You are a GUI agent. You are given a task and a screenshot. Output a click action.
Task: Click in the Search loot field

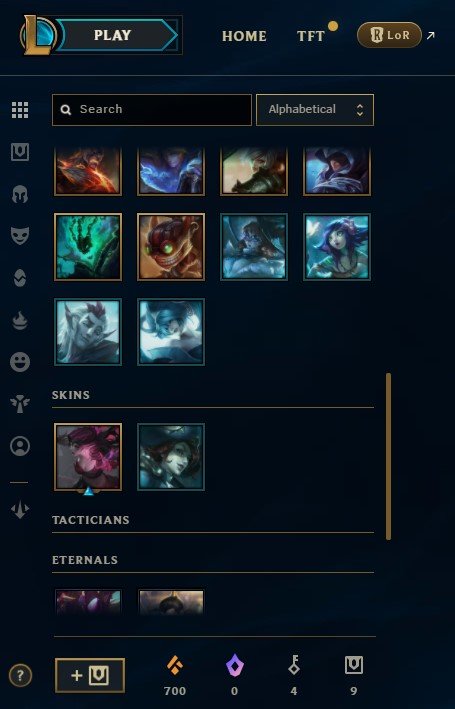coord(152,110)
